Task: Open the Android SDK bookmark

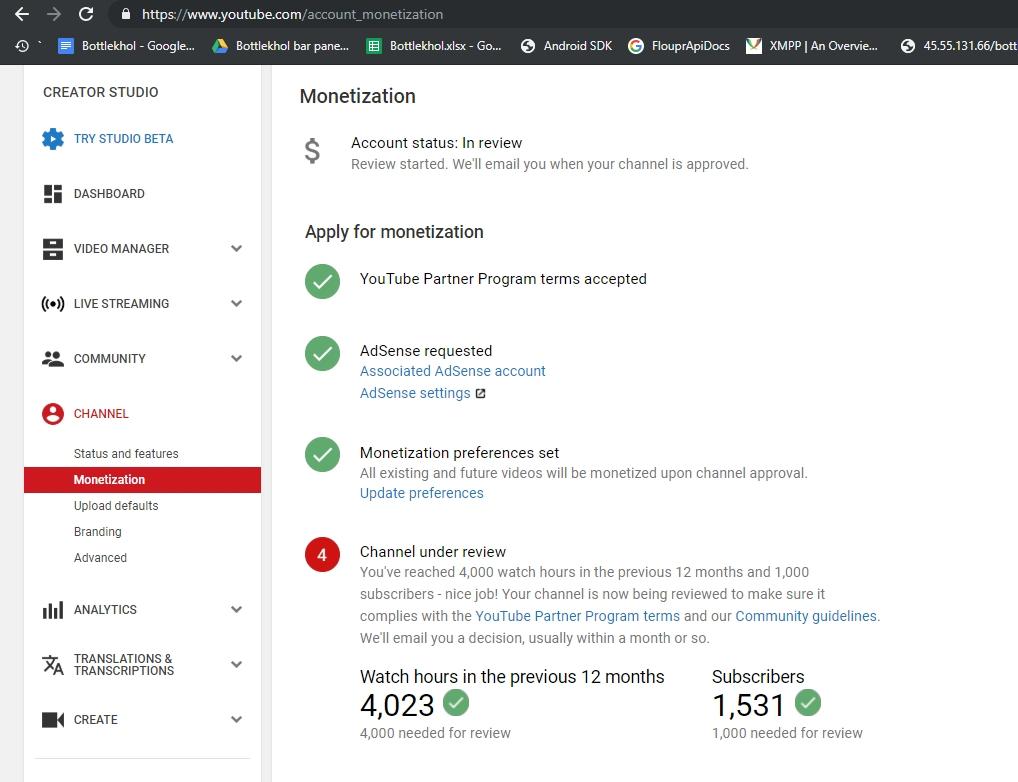Action: click(567, 46)
